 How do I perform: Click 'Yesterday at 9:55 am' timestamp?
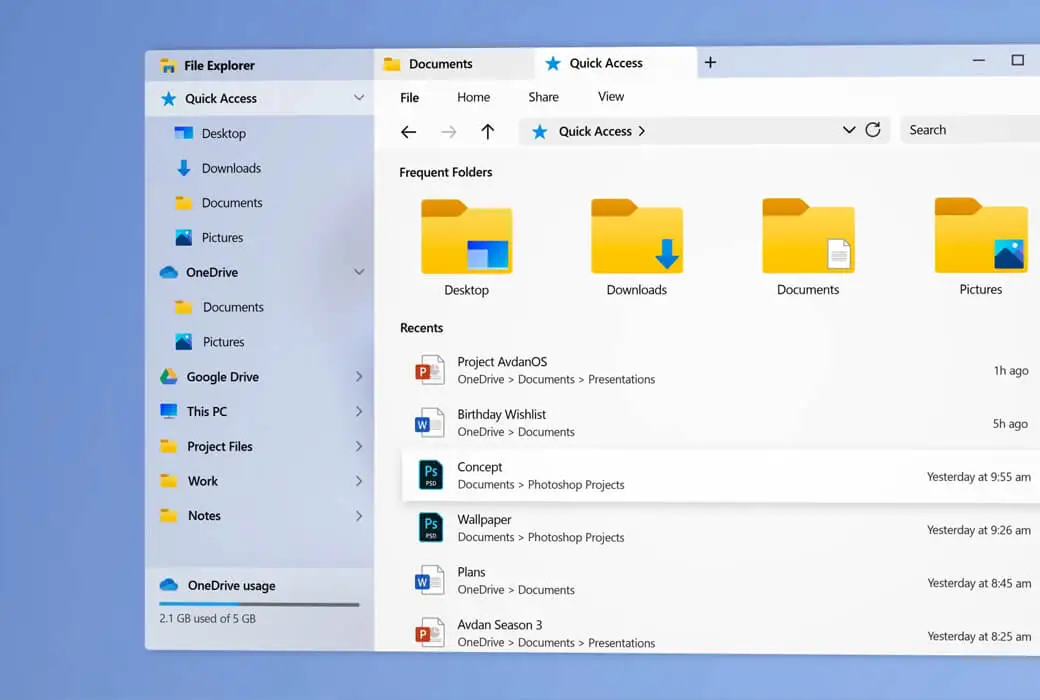[x=978, y=476]
